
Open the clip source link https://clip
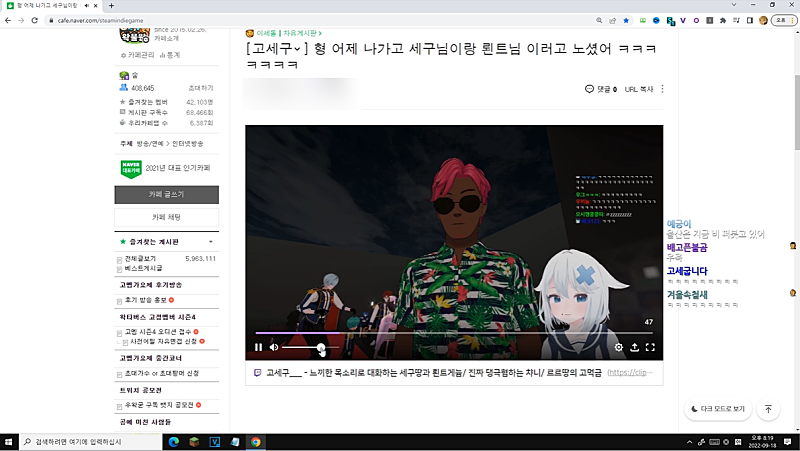[x=630, y=372]
